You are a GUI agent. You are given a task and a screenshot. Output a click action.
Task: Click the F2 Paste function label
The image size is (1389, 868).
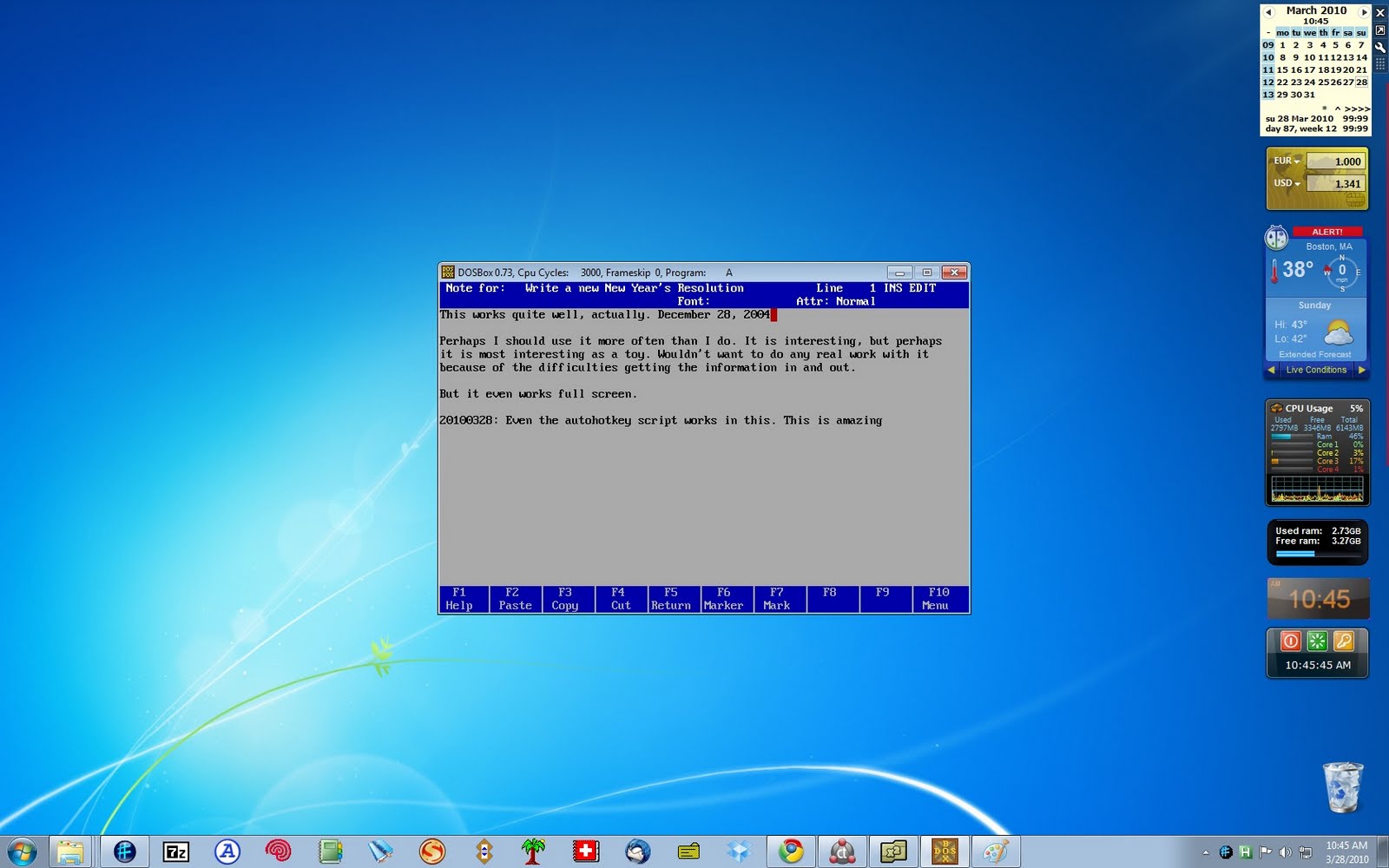pyautogui.click(x=515, y=599)
